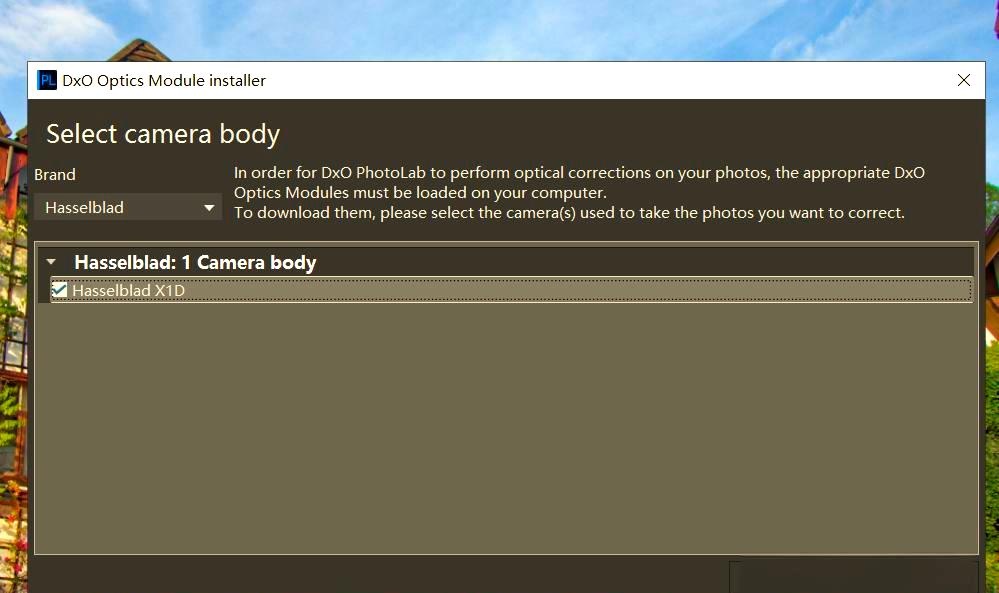Click the DxO PhotoLab PL title bar icon

coord(47,80)
